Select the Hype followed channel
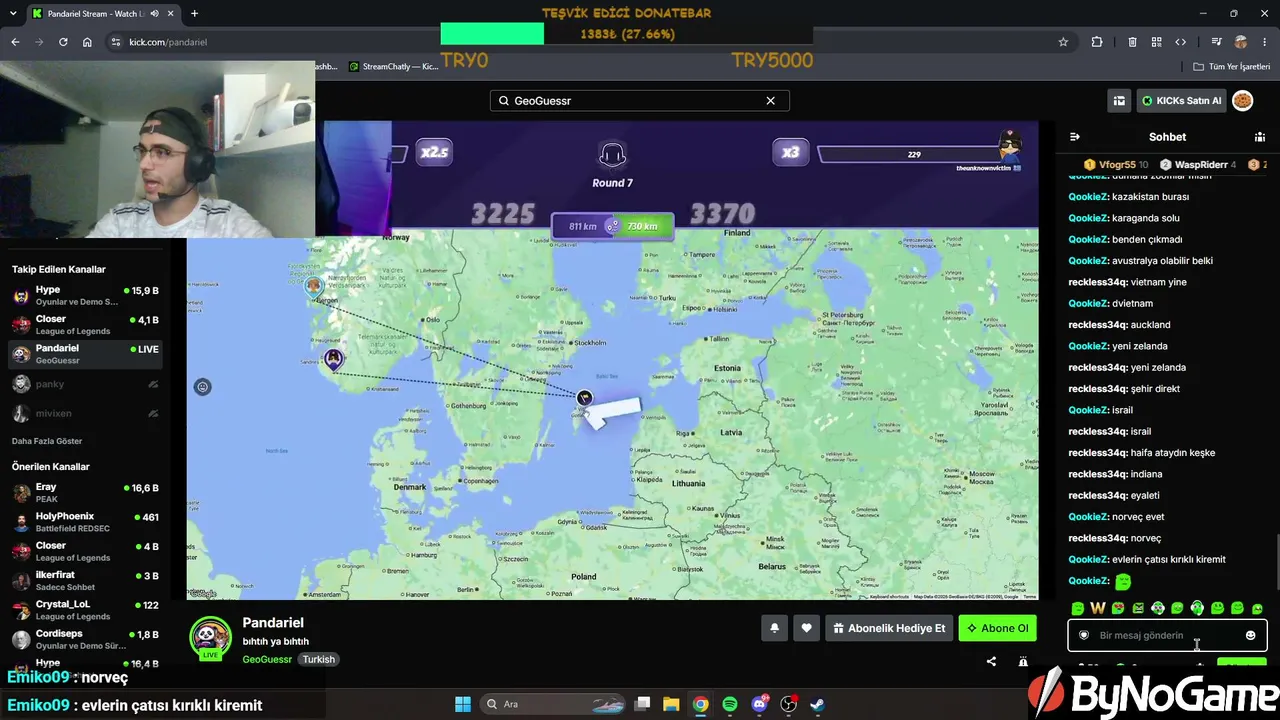Screen dimensions: 1280x720 pos(85,295)
